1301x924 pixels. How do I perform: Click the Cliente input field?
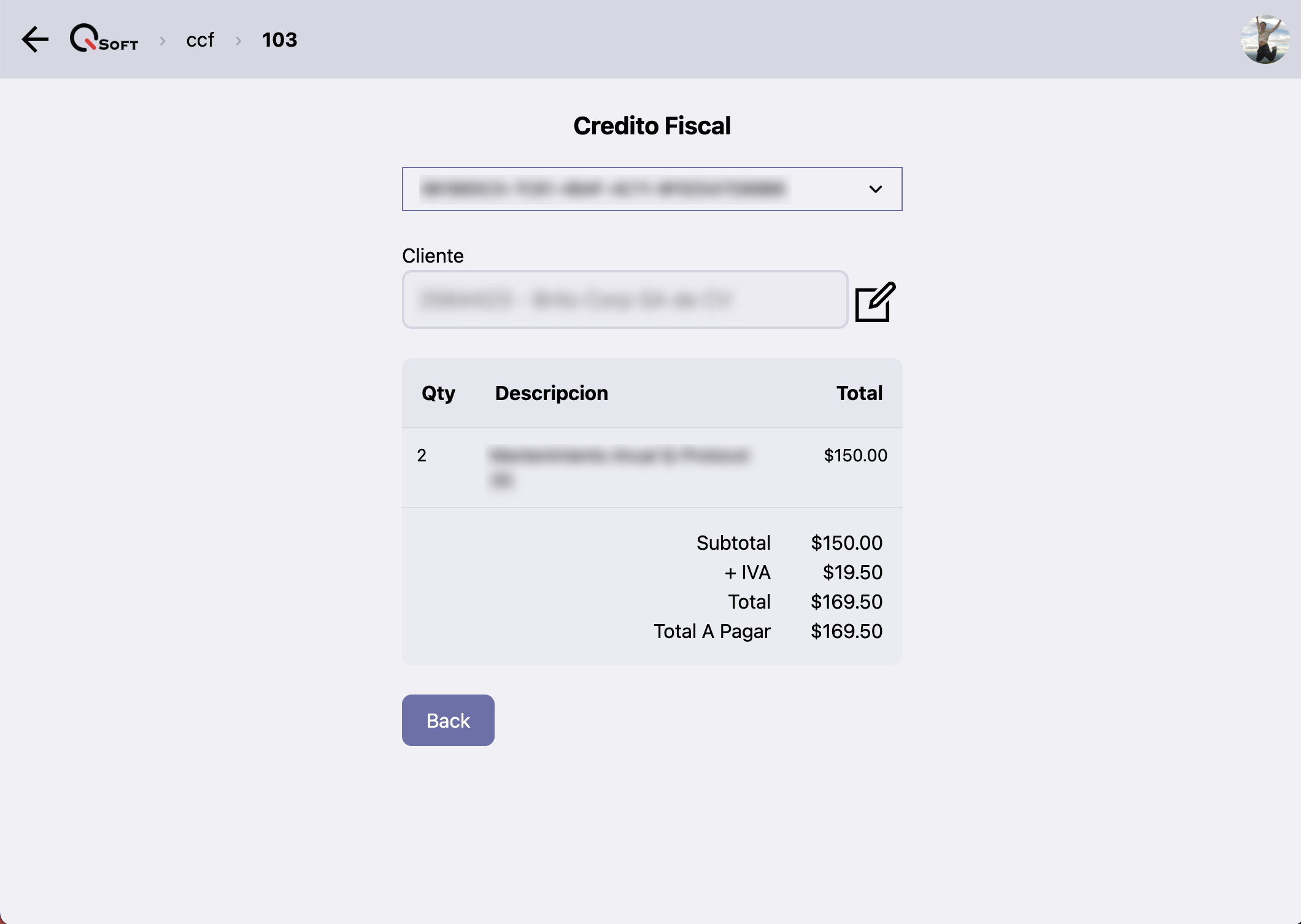pyautogui.click(x=625, y=299)
